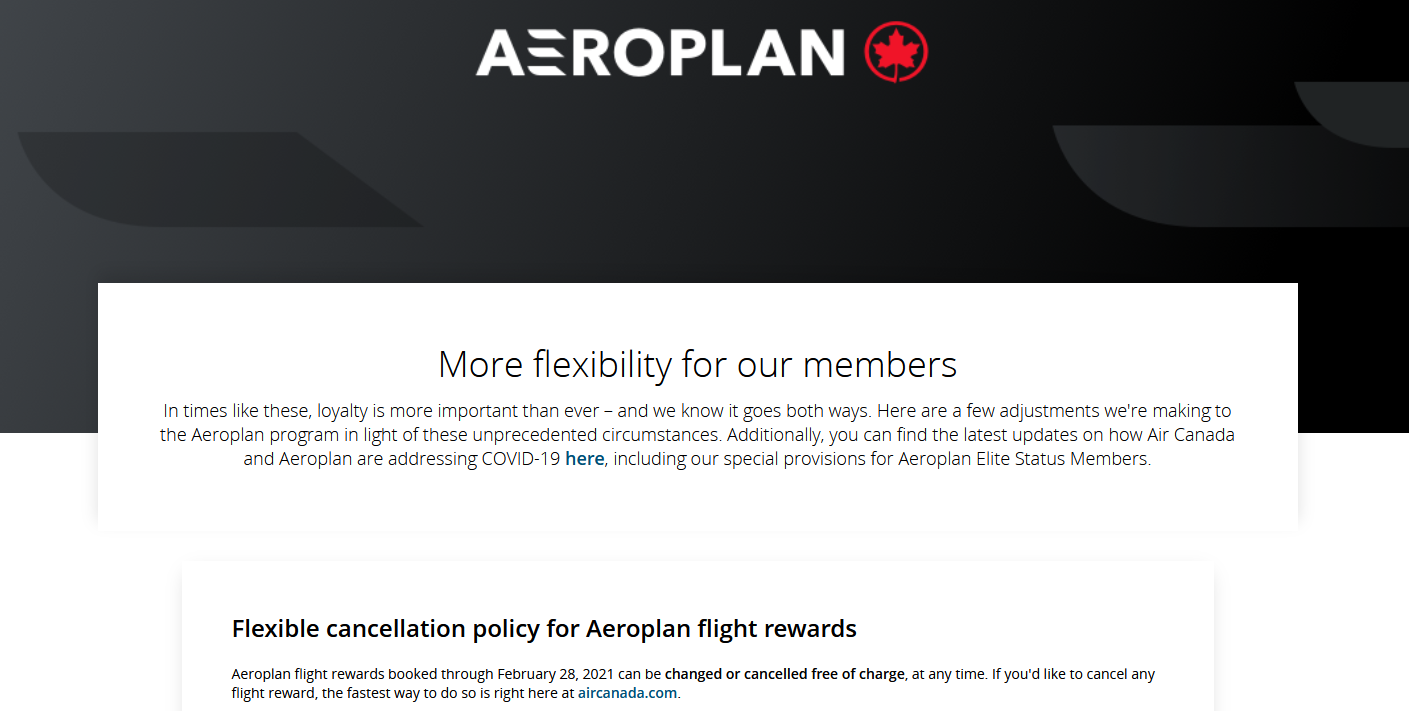Click the red maple leaf roundel icon
1409x711 pixels.
point(896,51)
